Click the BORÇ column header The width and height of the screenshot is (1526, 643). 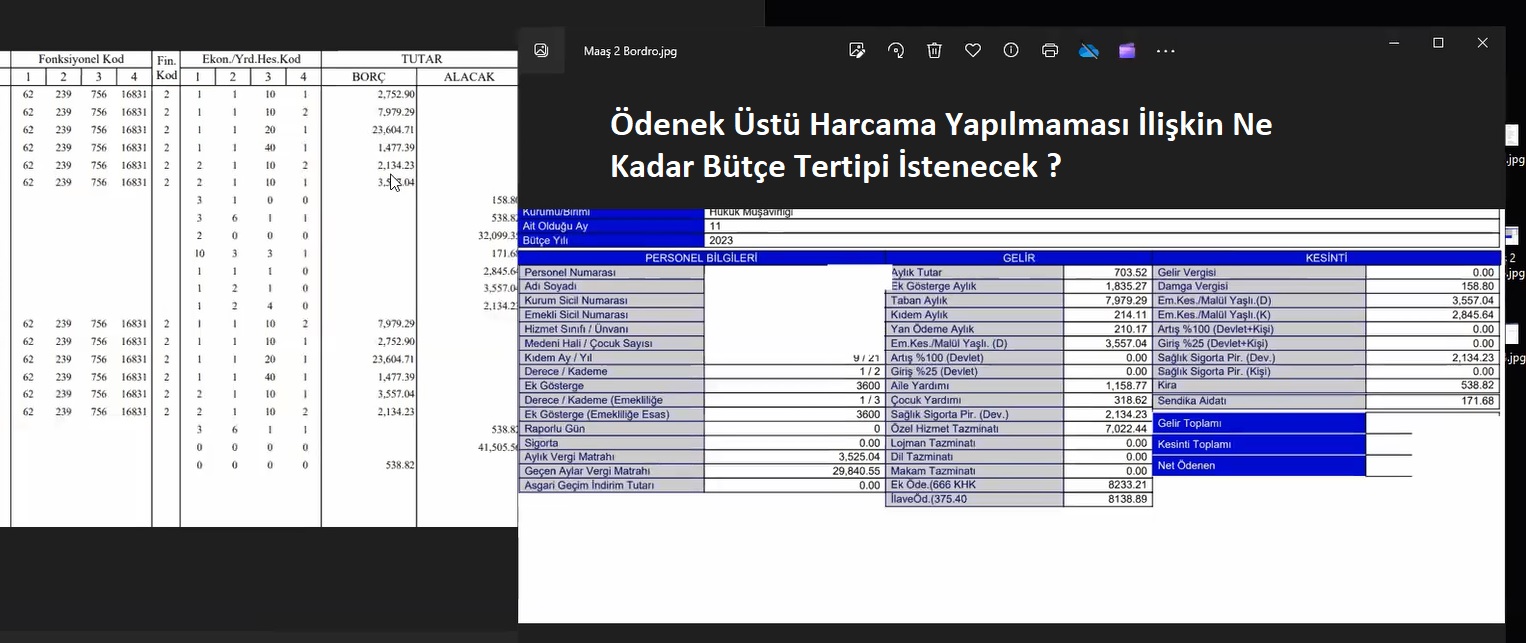[368, 77]
